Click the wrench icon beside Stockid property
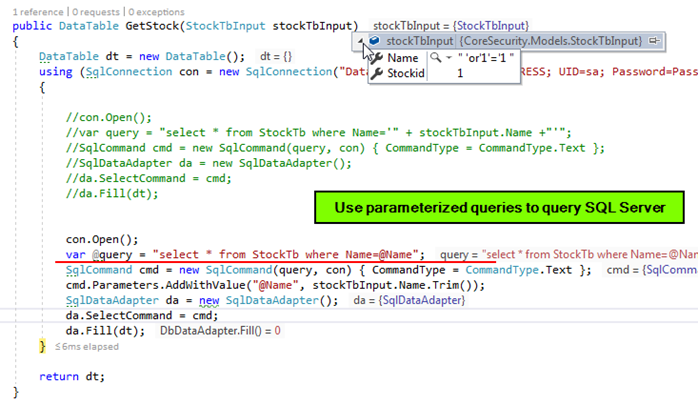Viewport: 698px width, 405px height. [377, 73]
